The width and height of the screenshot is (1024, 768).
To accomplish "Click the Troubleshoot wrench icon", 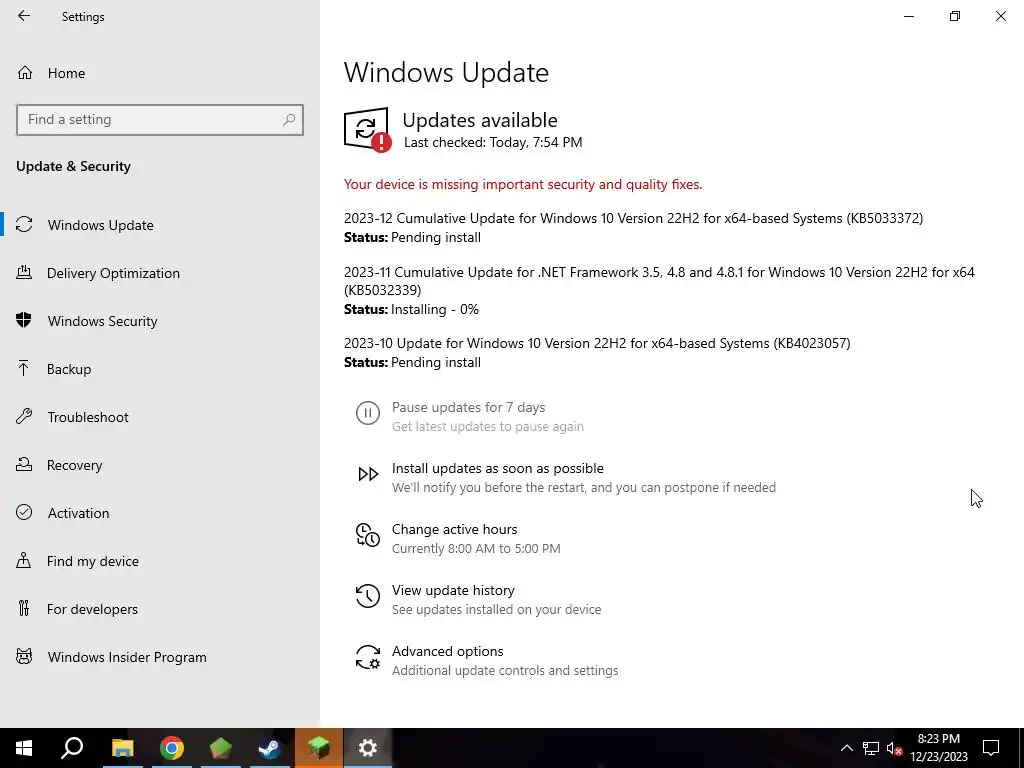I will 24,416.
